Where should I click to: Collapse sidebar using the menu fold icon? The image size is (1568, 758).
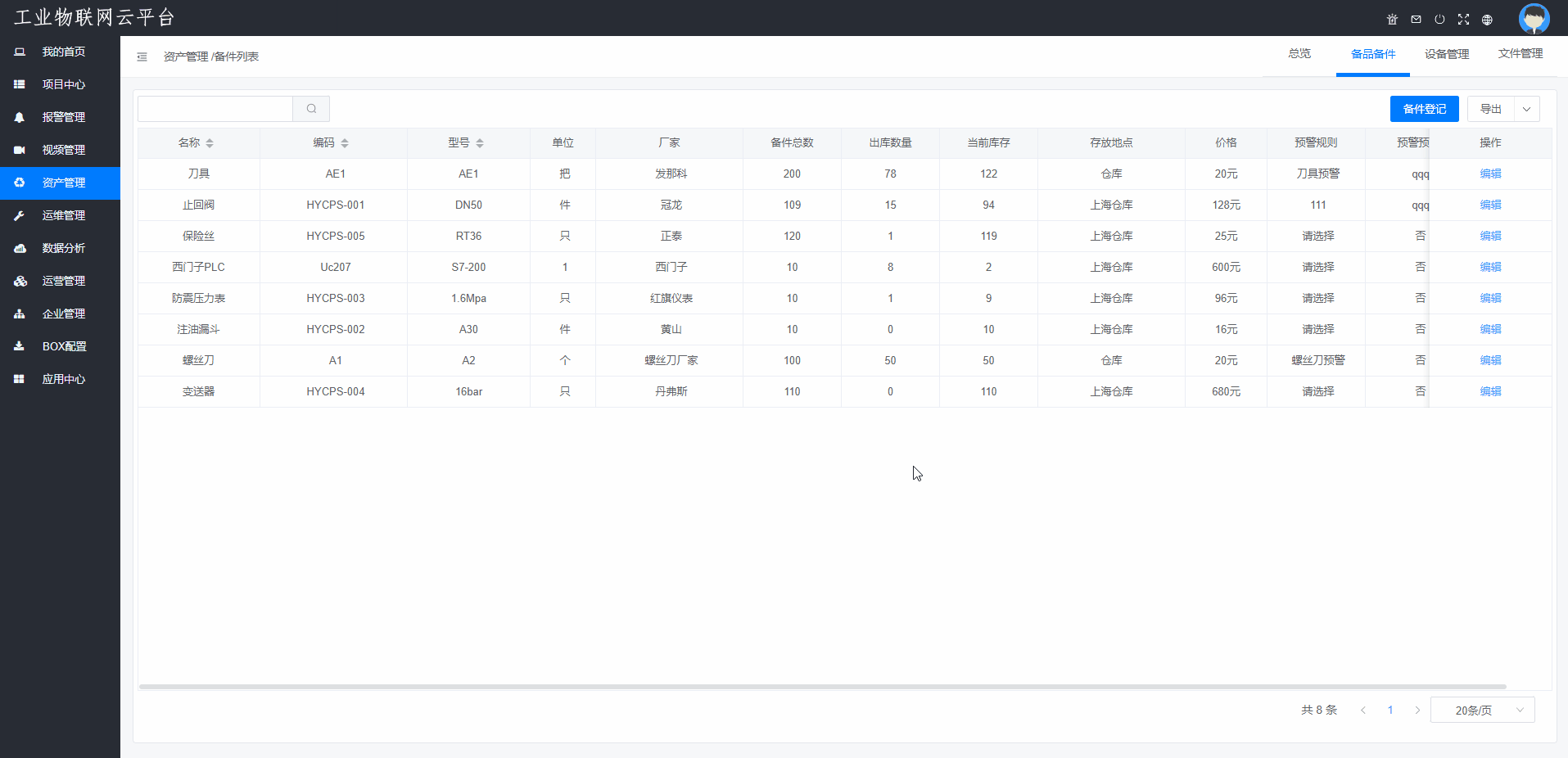coord(142,56)
